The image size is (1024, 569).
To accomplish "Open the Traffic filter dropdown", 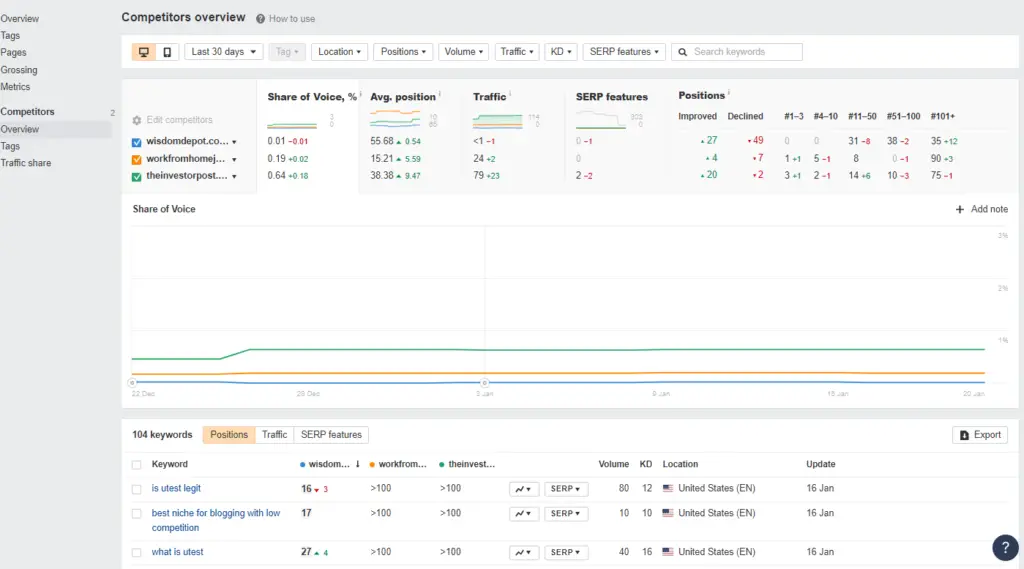I will [x=517, y=52].
